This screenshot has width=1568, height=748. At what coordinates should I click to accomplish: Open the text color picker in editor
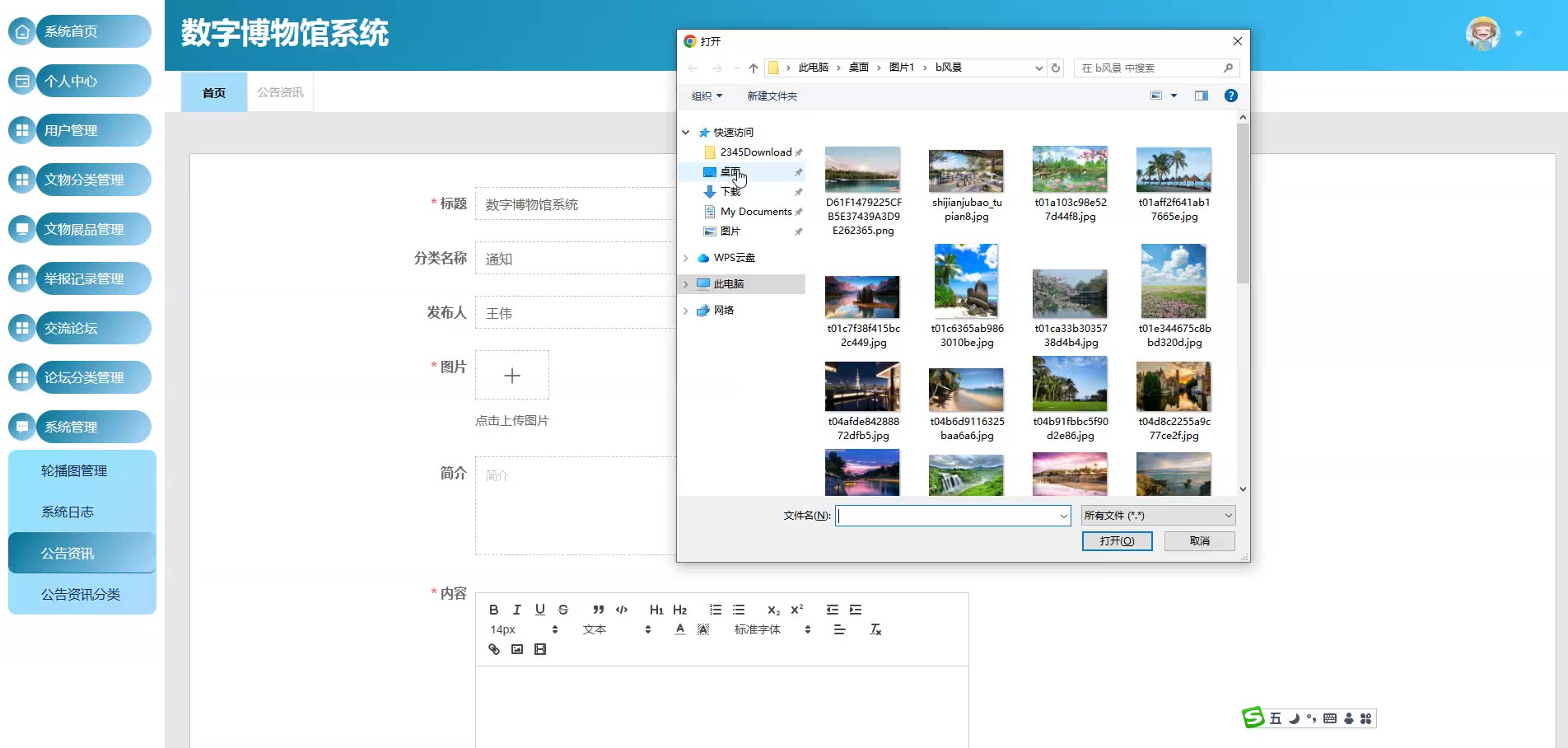point(680,629)
